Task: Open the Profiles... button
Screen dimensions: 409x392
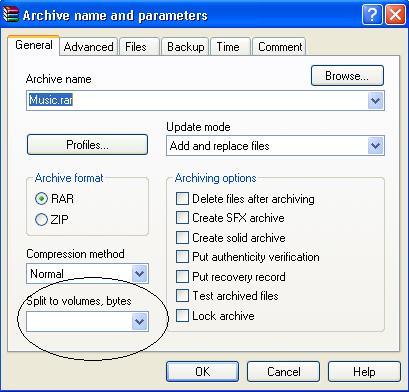Action: (x=87, y=145)
